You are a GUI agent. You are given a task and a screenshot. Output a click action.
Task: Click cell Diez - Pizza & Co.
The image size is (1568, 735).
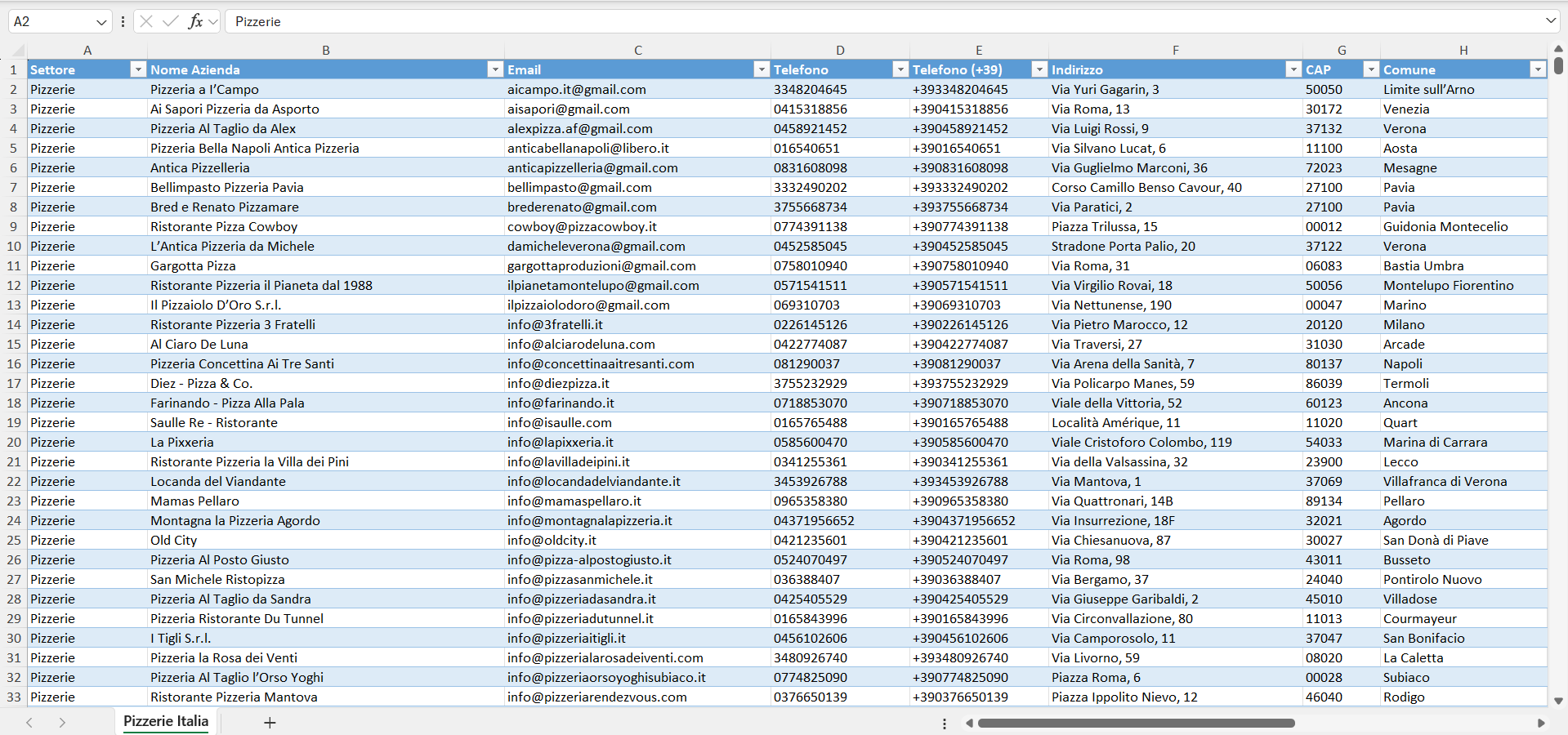point(326,383)
